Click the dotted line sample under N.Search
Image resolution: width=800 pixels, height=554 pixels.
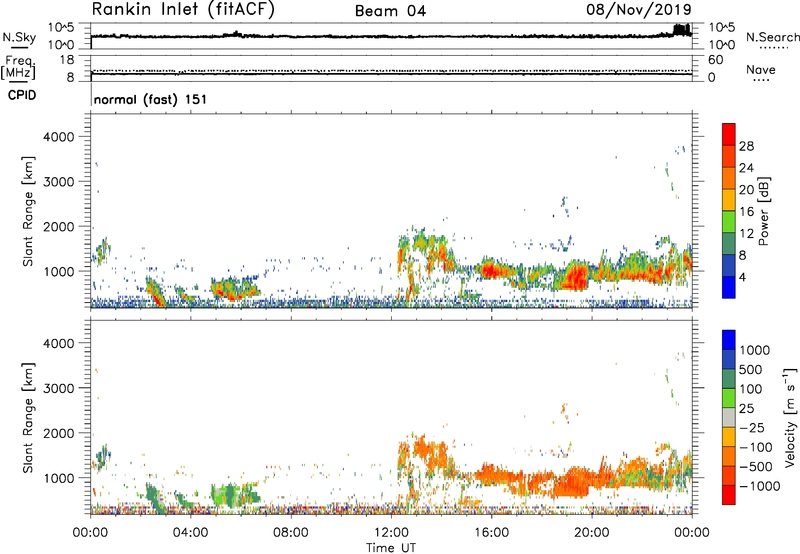click(x=773, y=47)
